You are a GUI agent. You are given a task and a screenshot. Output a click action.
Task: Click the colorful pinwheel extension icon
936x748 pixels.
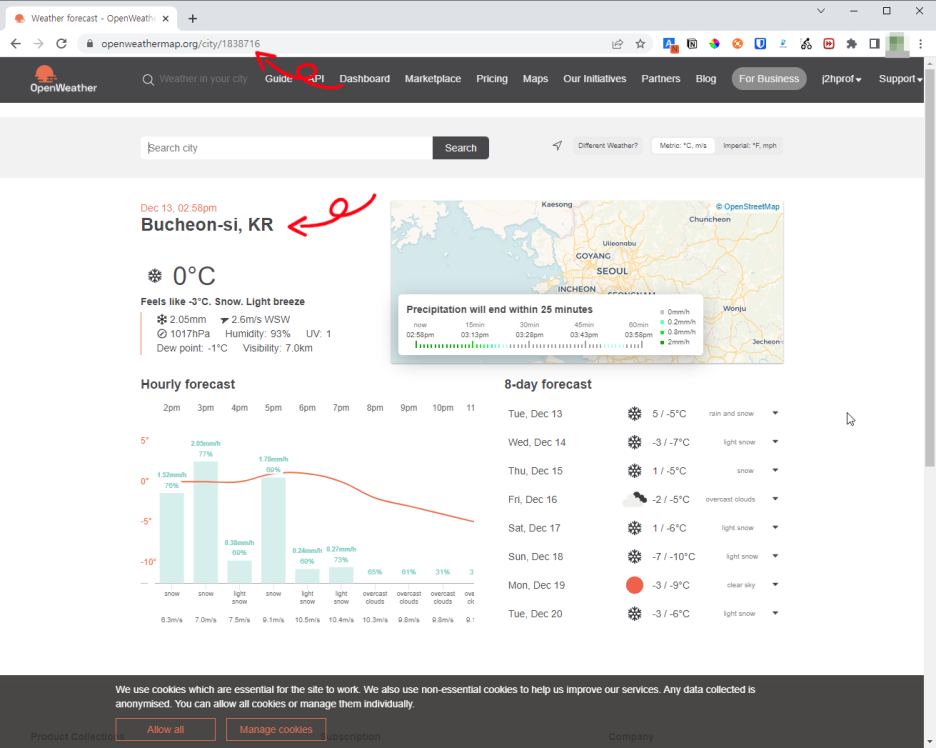tap(715, 44)
